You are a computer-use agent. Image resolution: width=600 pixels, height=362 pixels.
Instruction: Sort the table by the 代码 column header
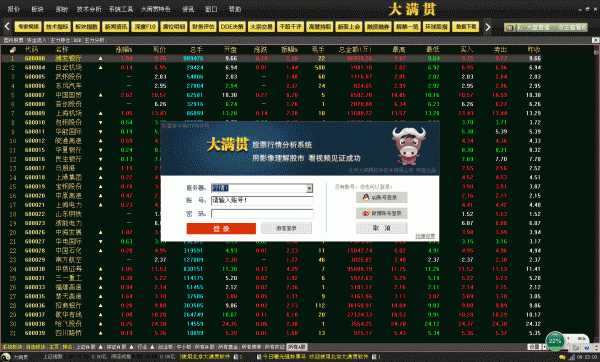31,49
